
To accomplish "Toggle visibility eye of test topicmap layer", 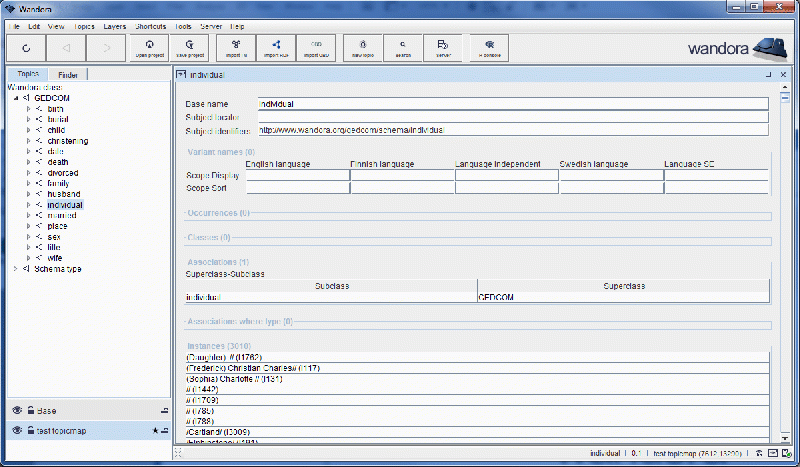I will click(17, 430).
